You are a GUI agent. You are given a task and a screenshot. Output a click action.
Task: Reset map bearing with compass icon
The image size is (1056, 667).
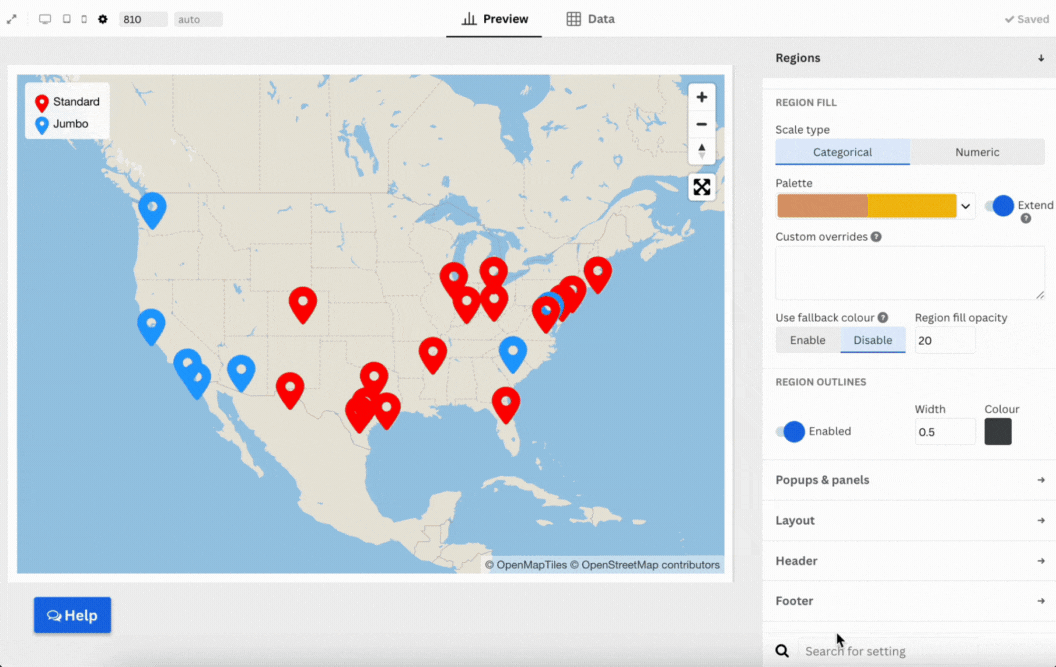click(x=702, y=151)
